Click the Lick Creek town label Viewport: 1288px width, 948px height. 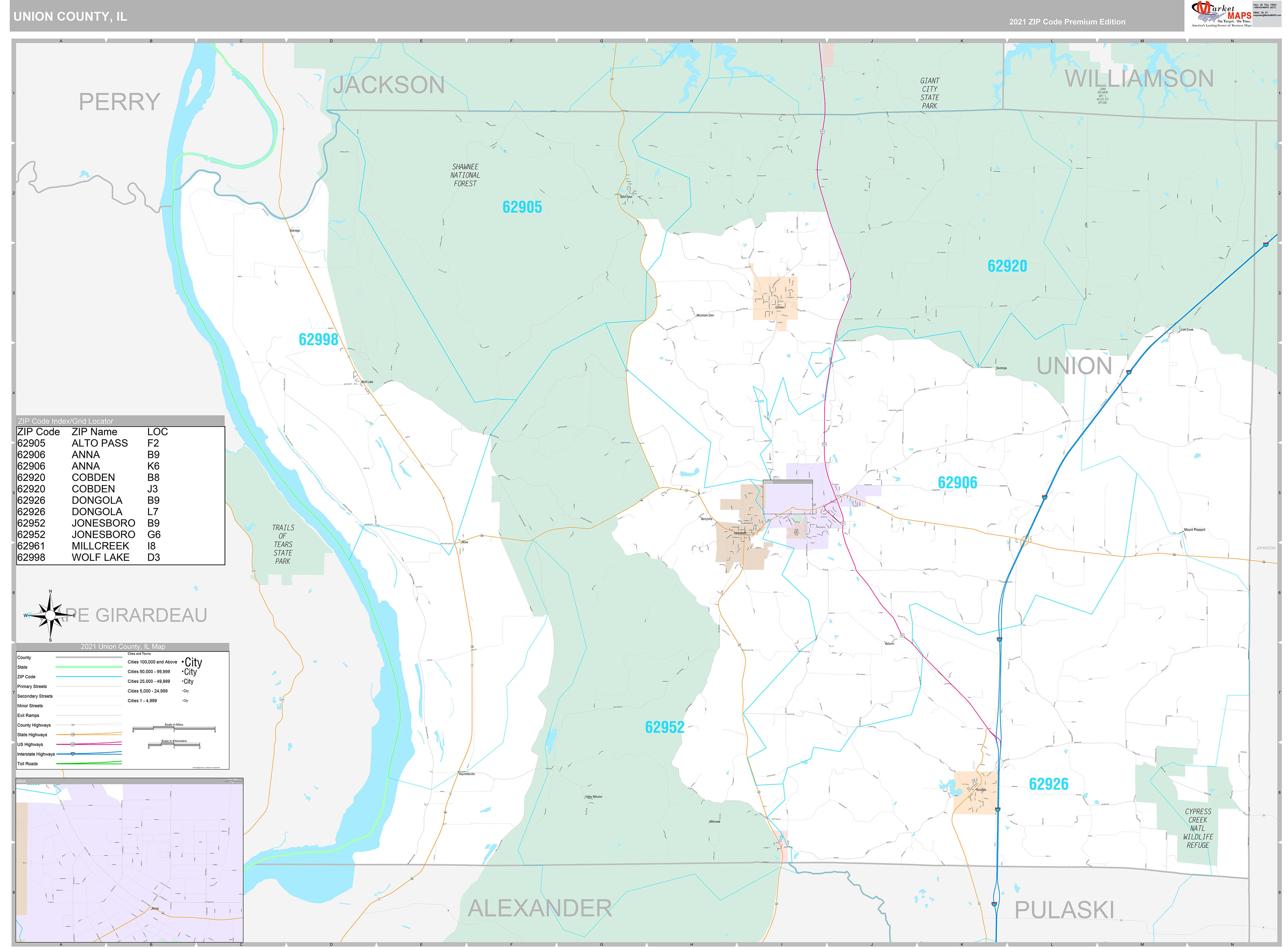tap(1186, 329)
